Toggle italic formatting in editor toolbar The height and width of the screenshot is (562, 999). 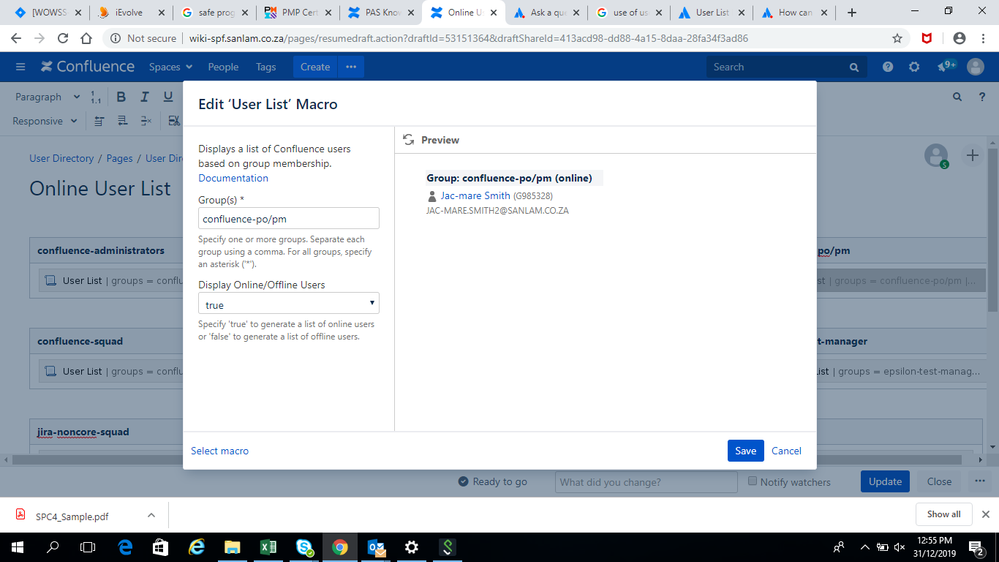145,97
